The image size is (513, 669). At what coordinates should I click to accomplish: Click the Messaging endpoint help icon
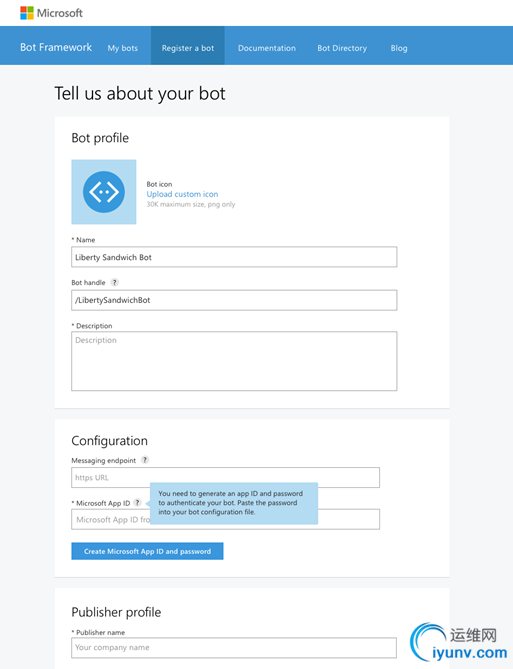tap(145, 460)
